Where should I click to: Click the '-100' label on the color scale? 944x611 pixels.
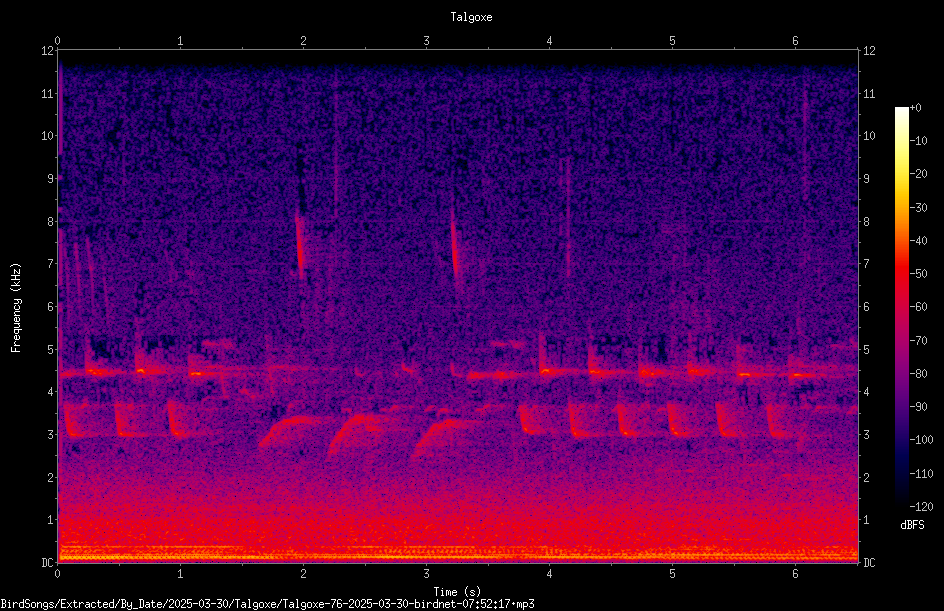click(921, 440)
